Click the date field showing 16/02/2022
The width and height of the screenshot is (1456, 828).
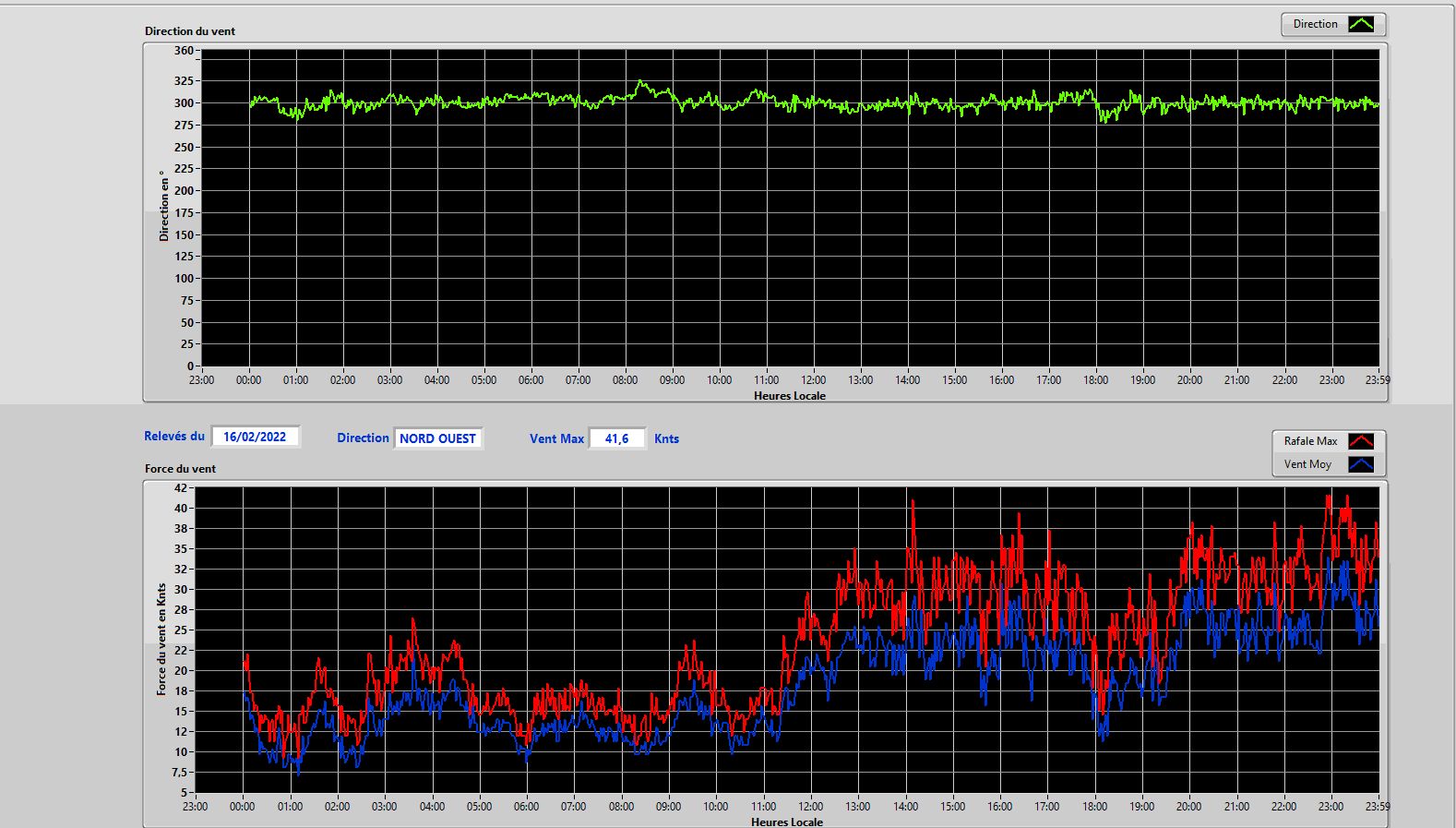(x=255, y=437)
